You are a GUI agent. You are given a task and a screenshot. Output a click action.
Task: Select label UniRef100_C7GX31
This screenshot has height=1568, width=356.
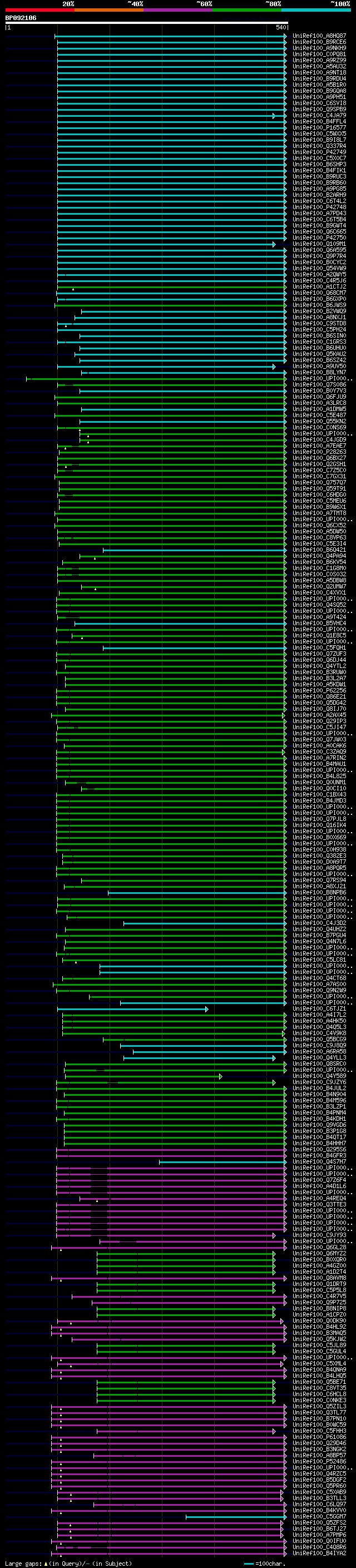click(319, 477)
